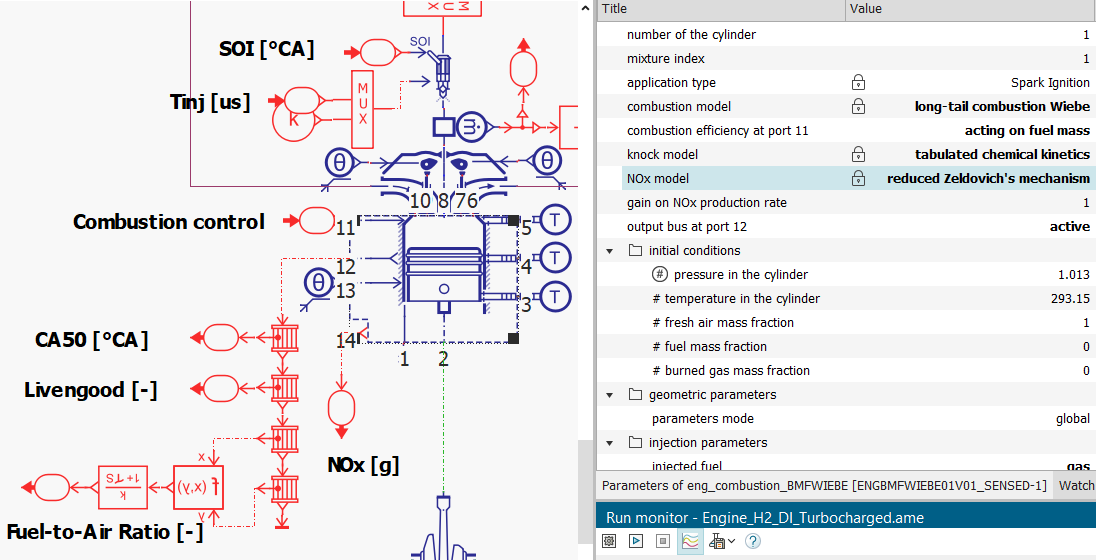Screen dimensions: 1096x560
Task: Collapse the injection parameters group
Action: (610, 443)
